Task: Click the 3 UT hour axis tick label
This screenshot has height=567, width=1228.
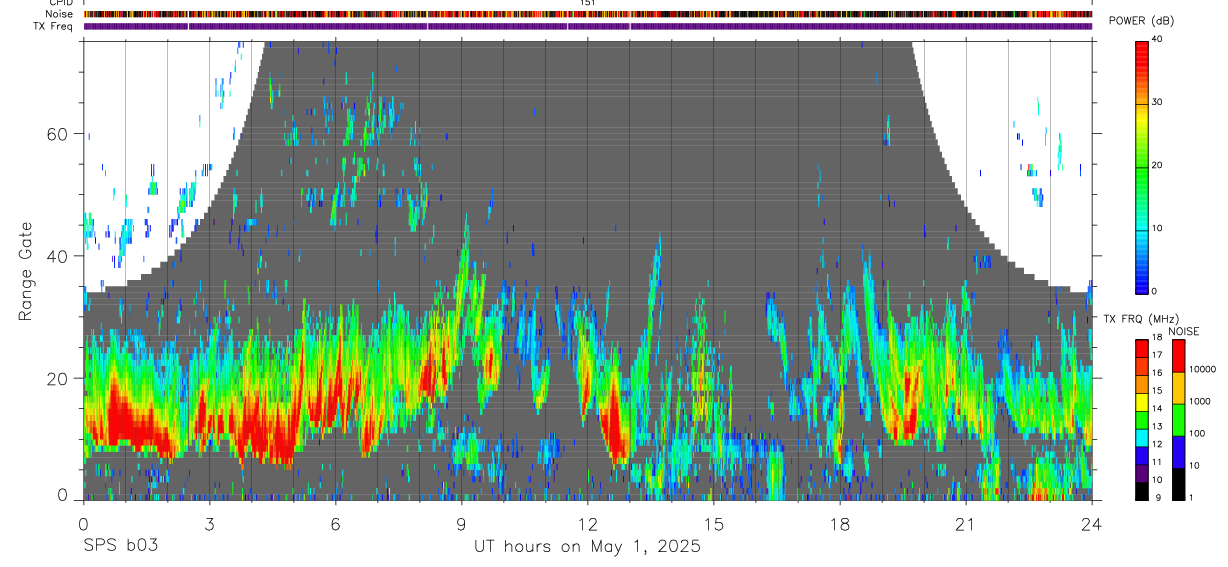Action: (x=209, y=524)
